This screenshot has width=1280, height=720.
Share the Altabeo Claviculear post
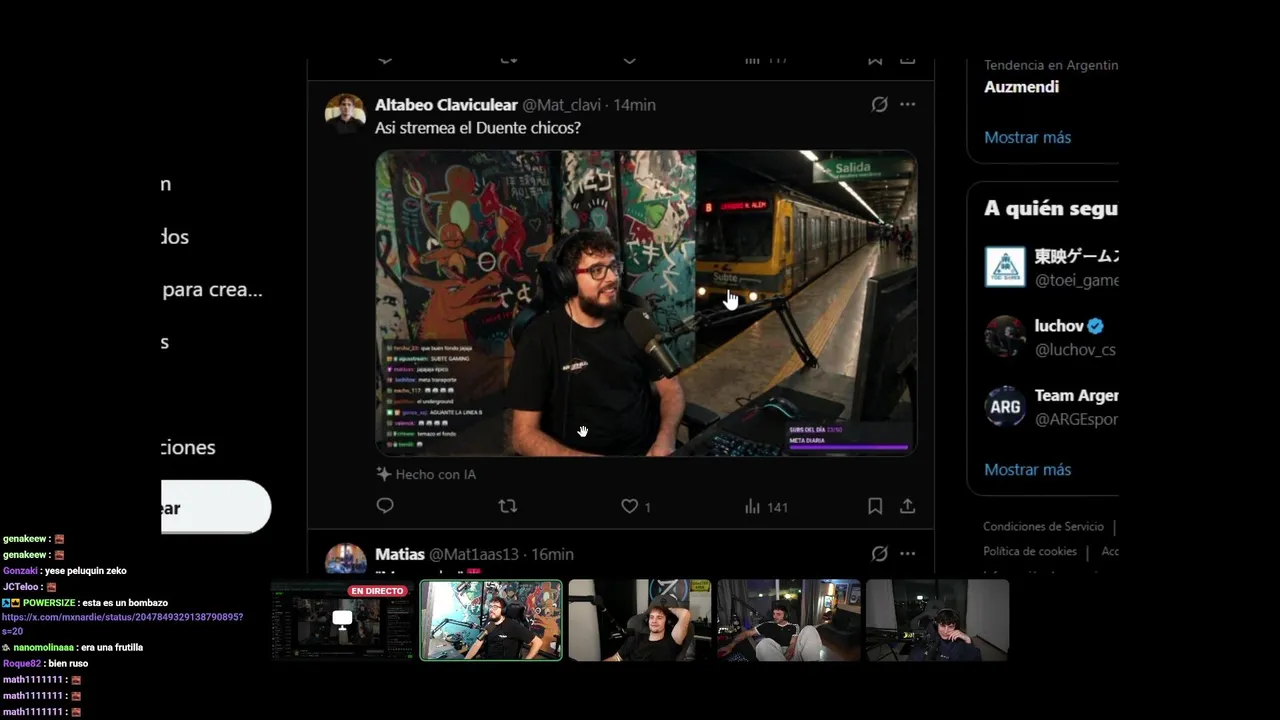click(907, 506)
